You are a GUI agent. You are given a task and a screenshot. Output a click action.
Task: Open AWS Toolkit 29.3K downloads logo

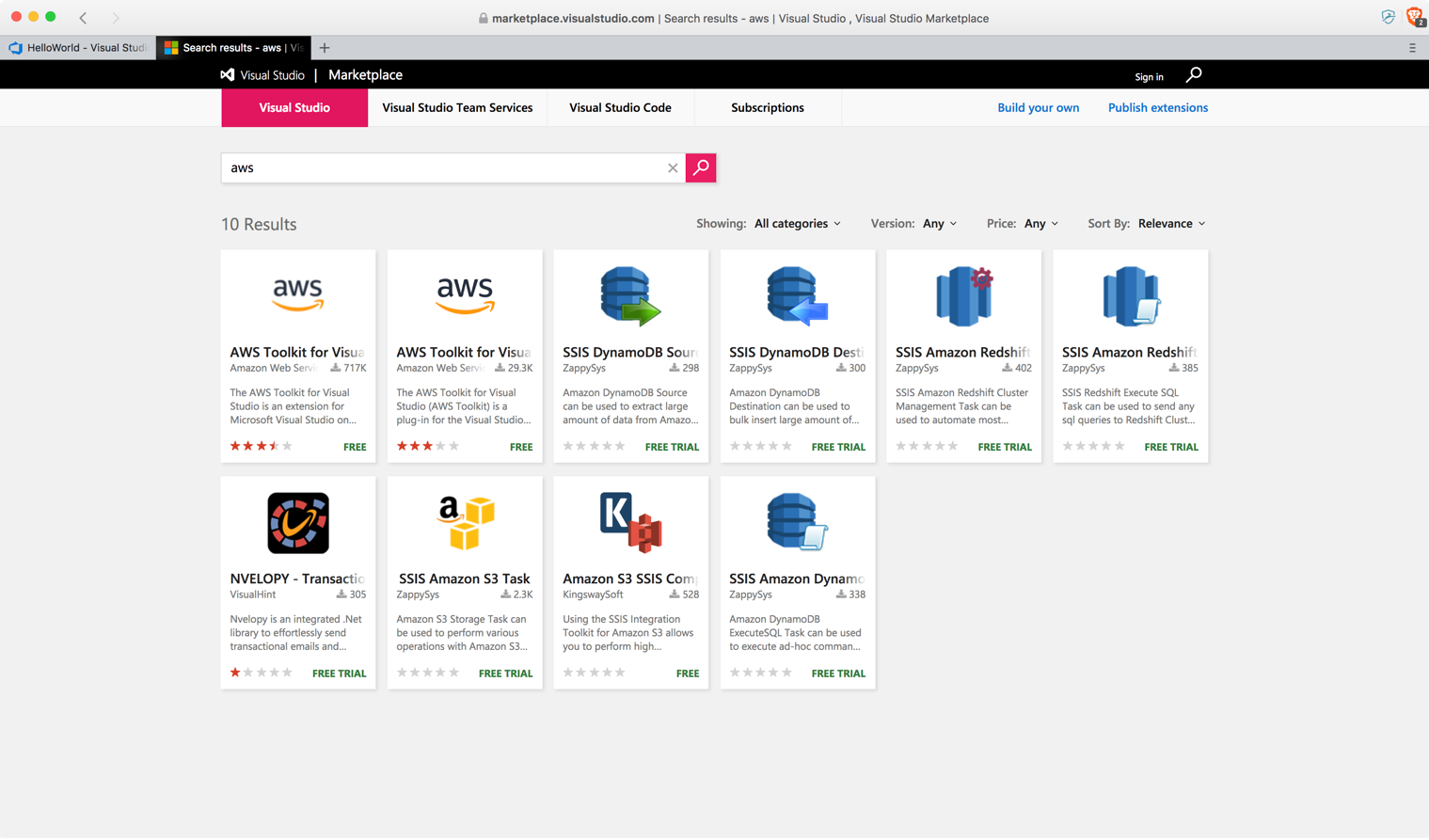pyautogui.click(x=465, y=295)
